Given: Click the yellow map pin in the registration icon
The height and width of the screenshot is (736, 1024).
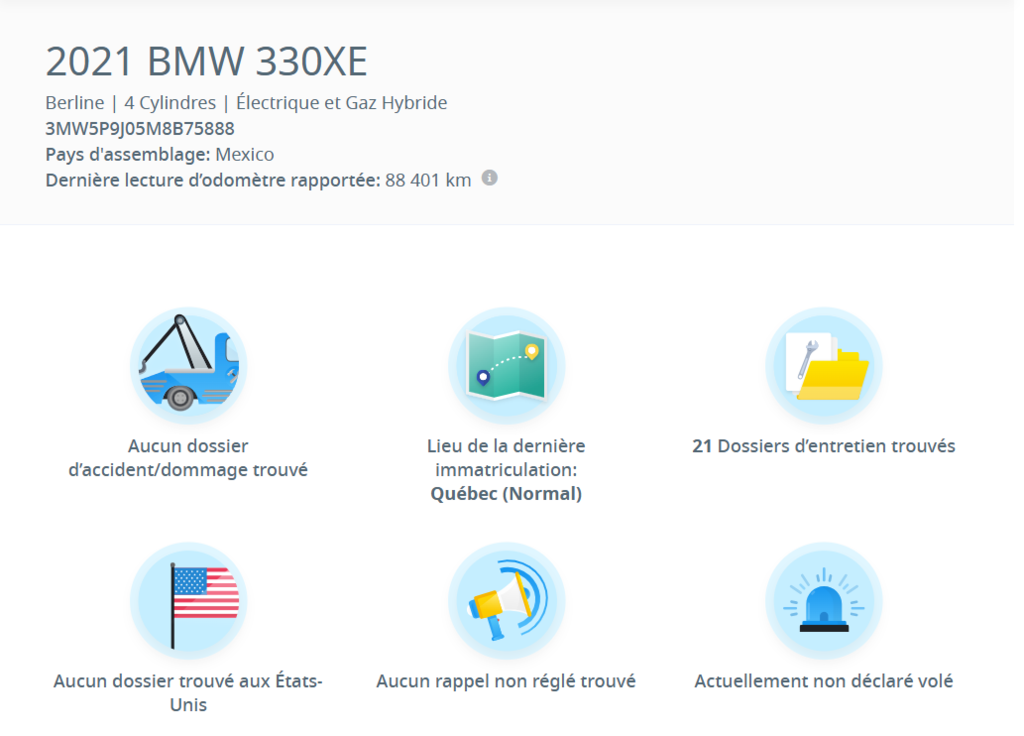Looking at the screenshot, I should pyautogui.click(x=531, y=352).
